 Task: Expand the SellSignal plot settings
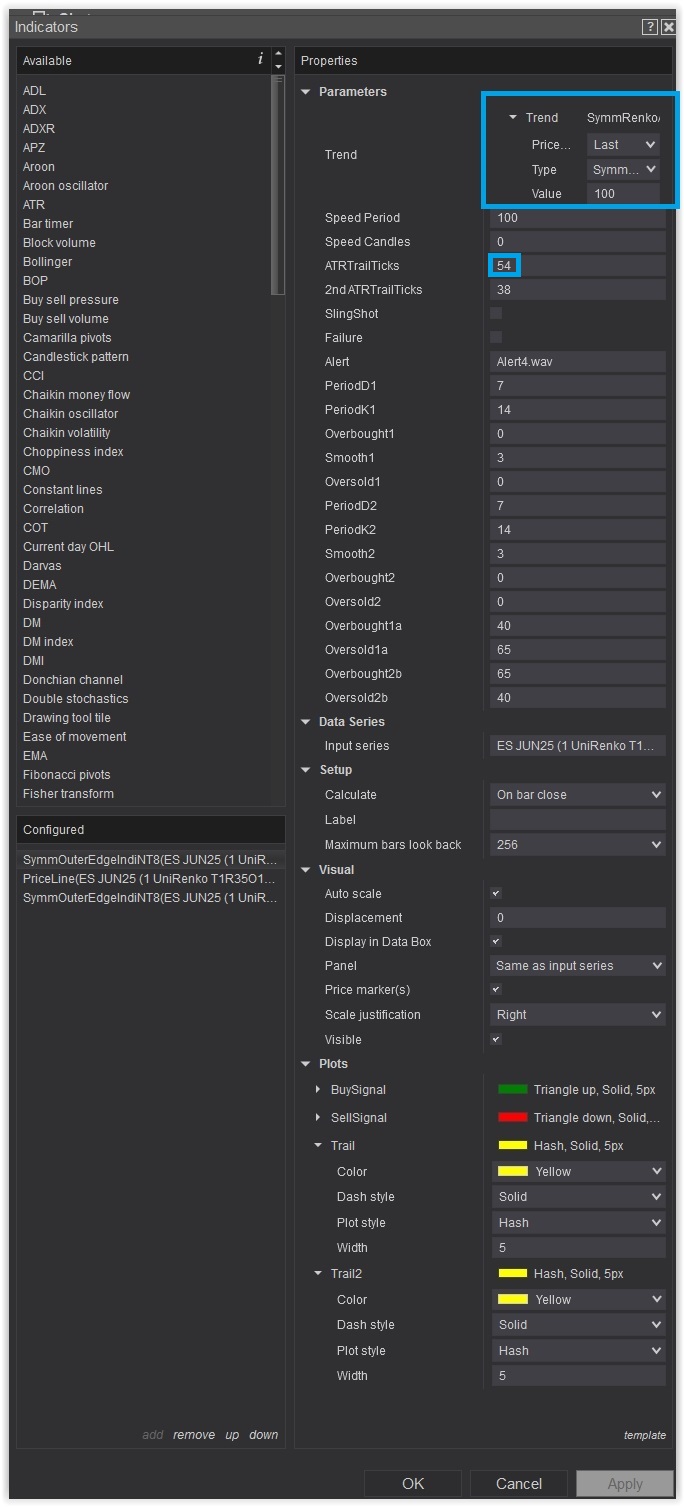tap(318, 1118)
